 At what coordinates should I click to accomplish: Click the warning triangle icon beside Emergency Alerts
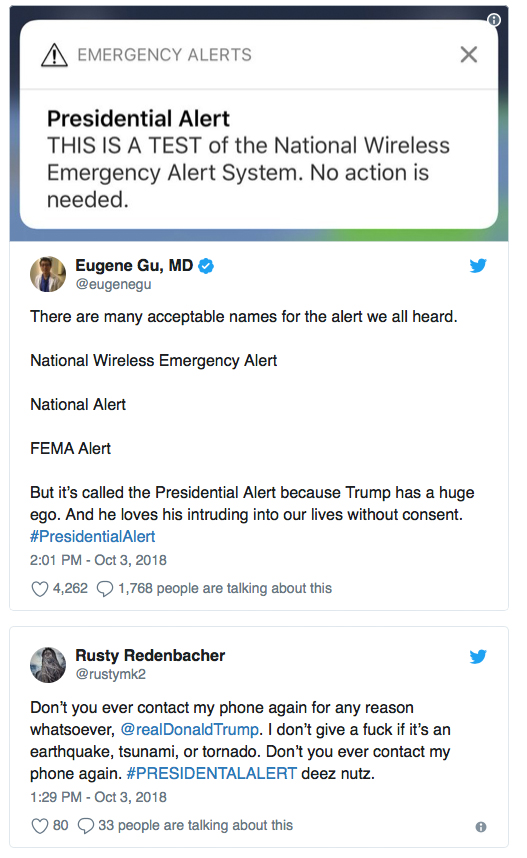pyautogui.click(x=55, y=55)
